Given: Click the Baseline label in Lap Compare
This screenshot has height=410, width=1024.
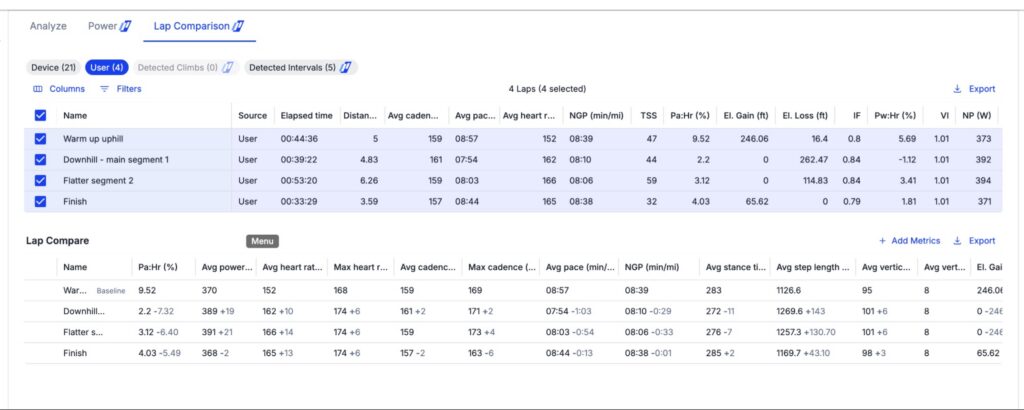Looking at the screenshot, I should point(110,291).
